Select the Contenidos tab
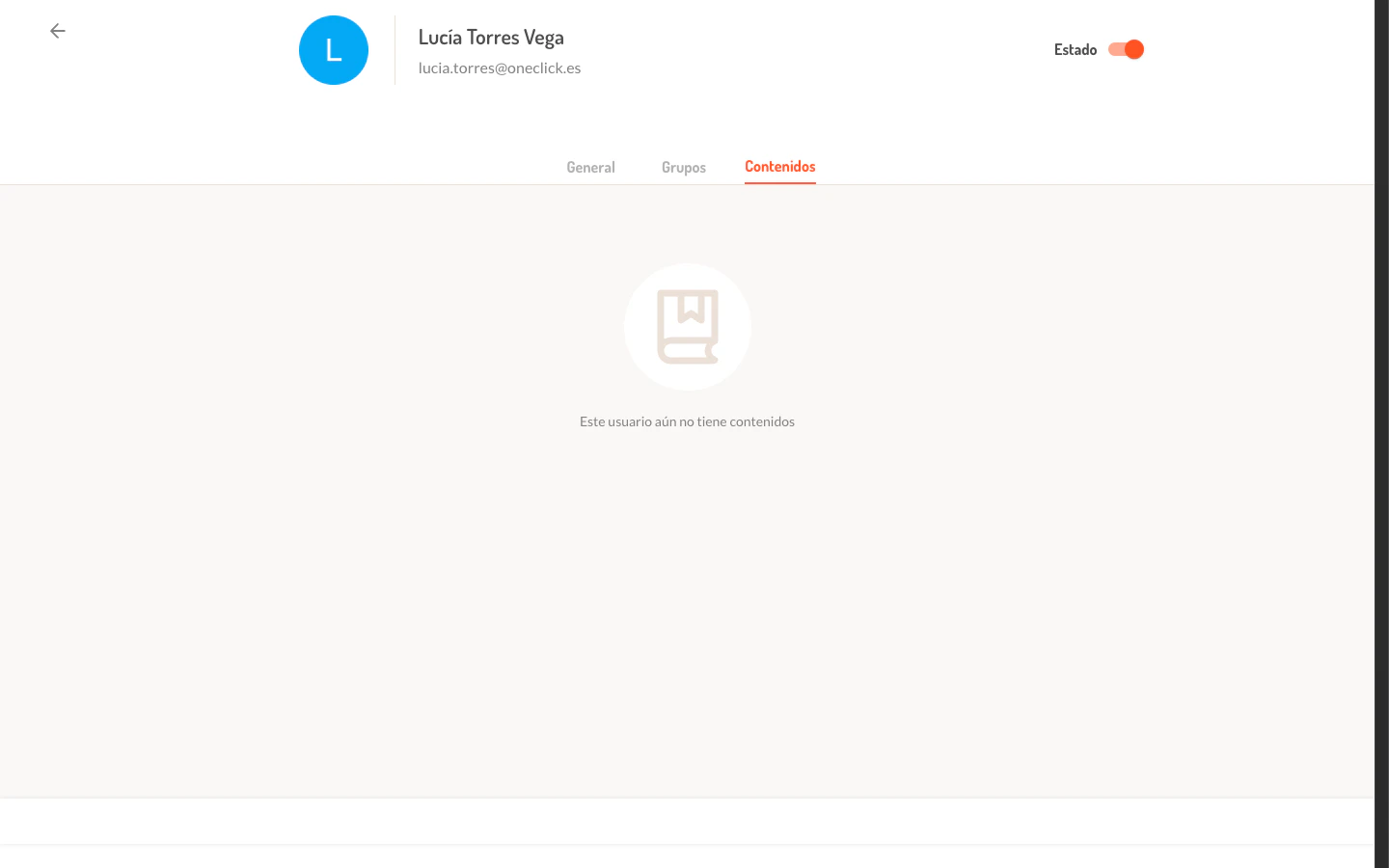 click(780, 167)
